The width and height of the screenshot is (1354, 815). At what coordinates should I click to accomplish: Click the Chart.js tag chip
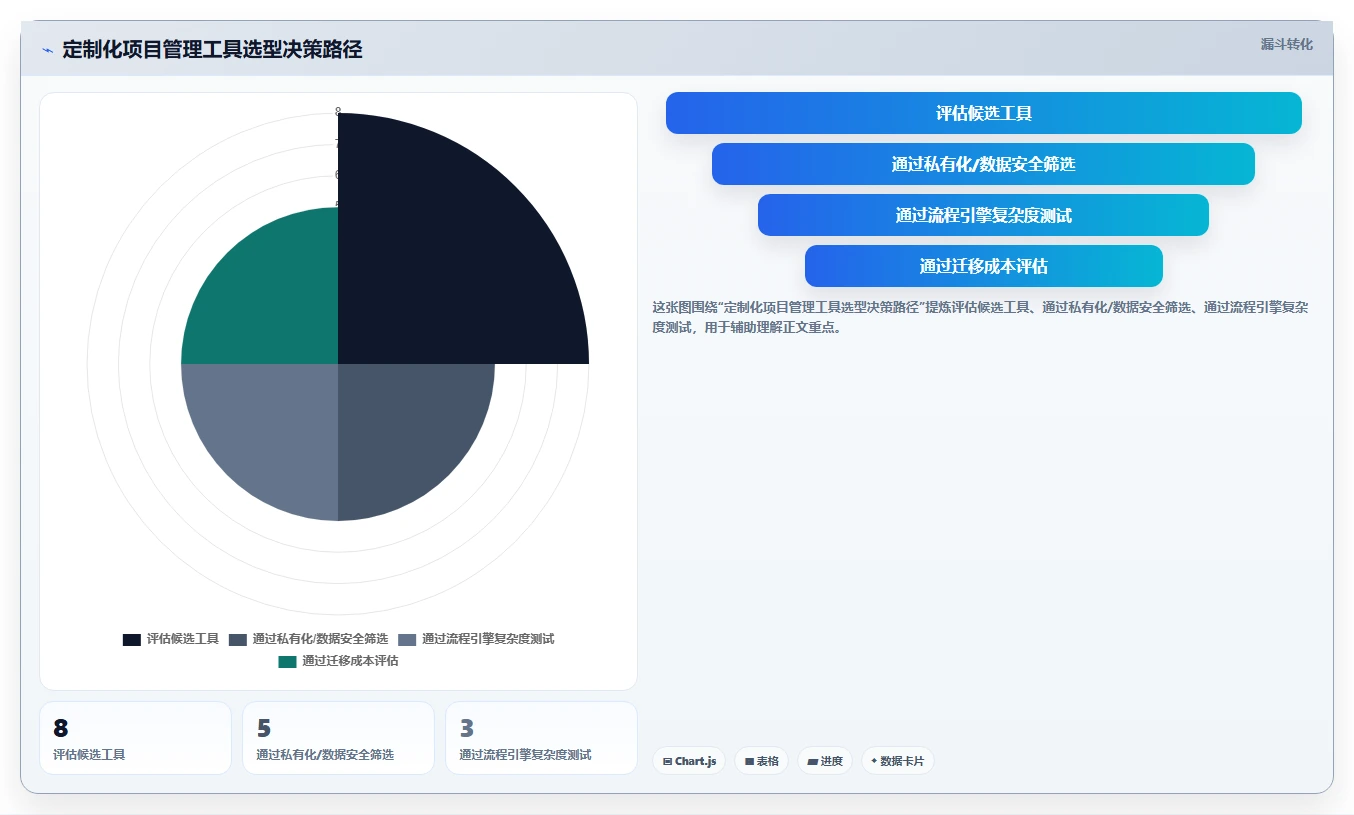pos(689,761)
